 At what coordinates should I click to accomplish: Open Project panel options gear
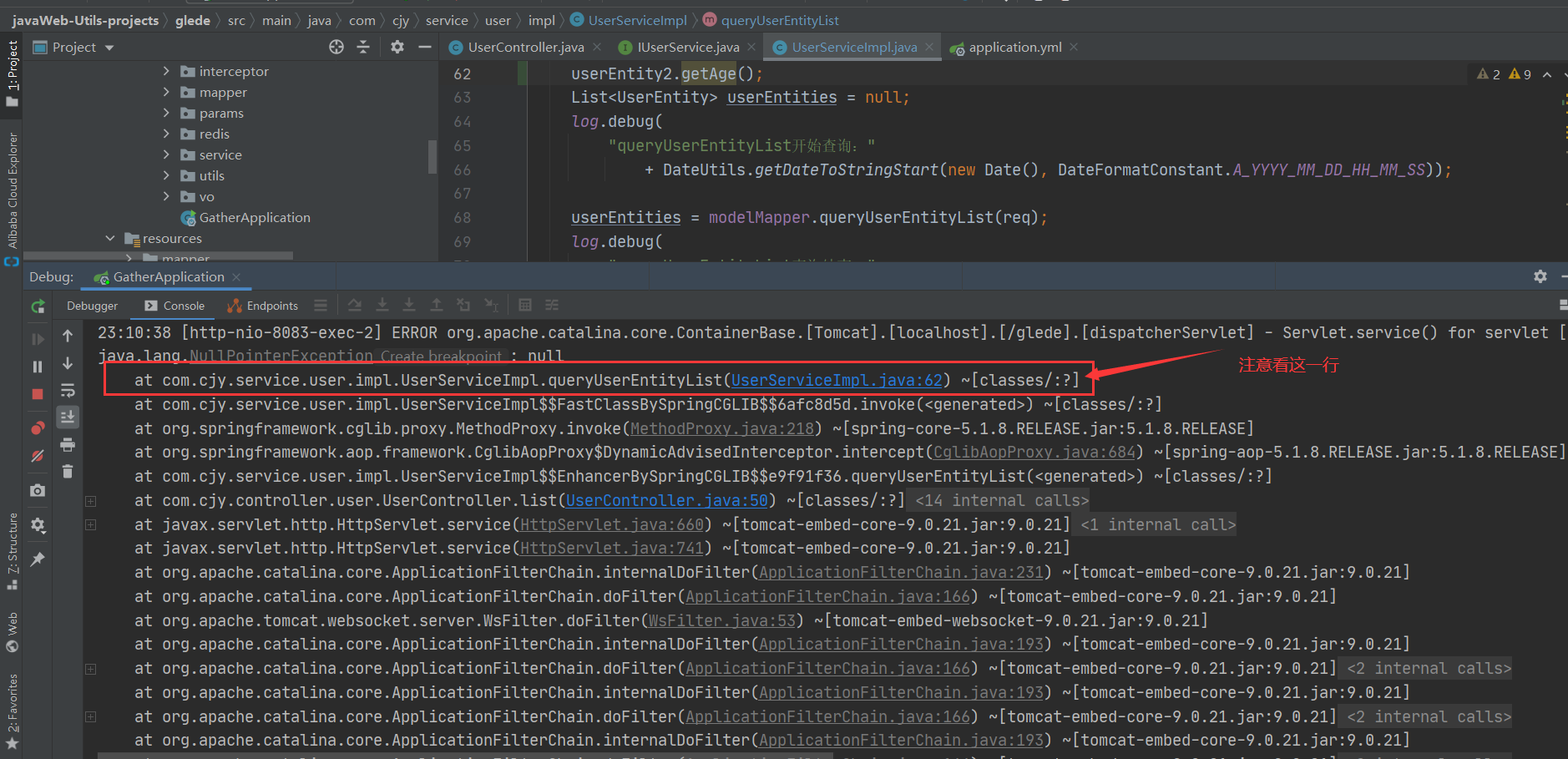[397, 47]
